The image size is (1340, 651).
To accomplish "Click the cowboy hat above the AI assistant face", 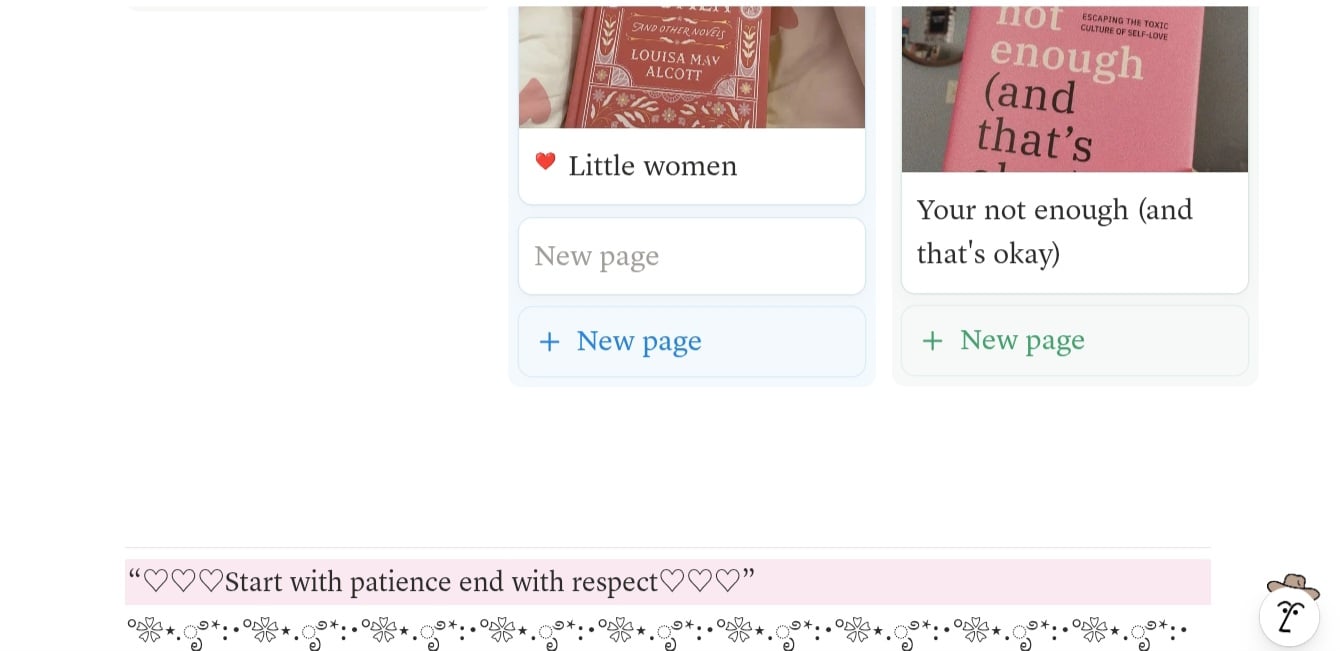I will click(x=1292, y=584).
